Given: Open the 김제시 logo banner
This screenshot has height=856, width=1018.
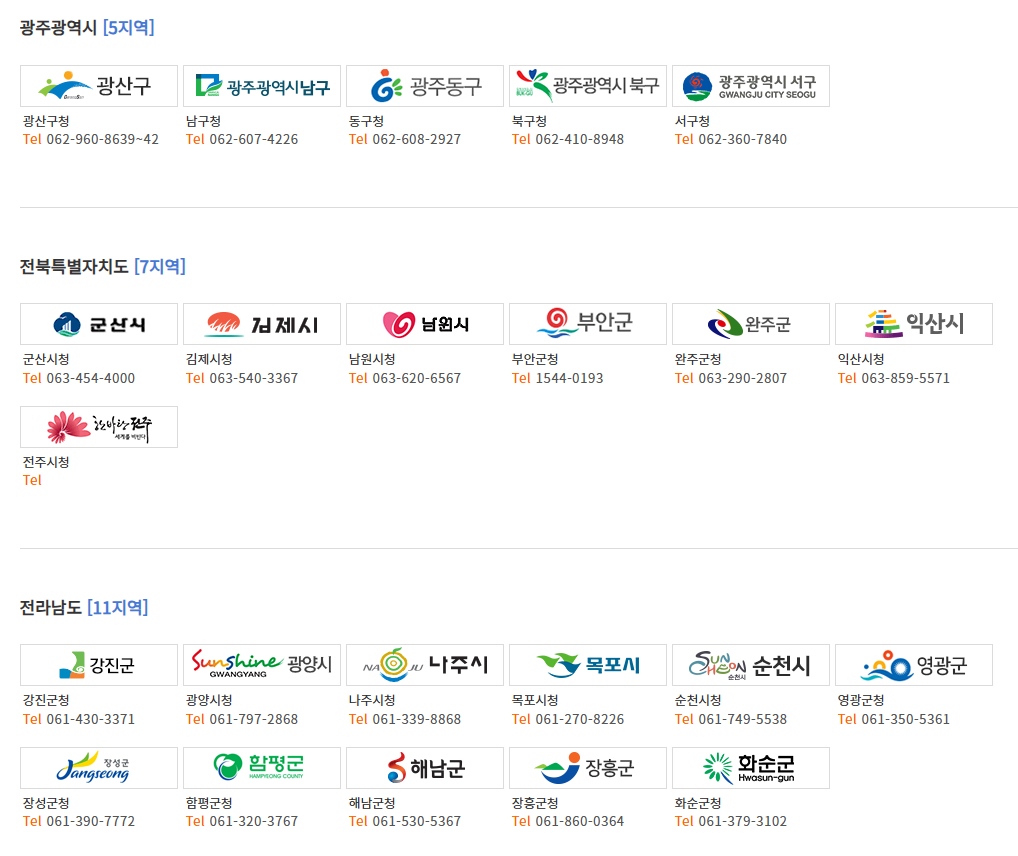Looking at the screenshot, I should click(x=262, y=324).
